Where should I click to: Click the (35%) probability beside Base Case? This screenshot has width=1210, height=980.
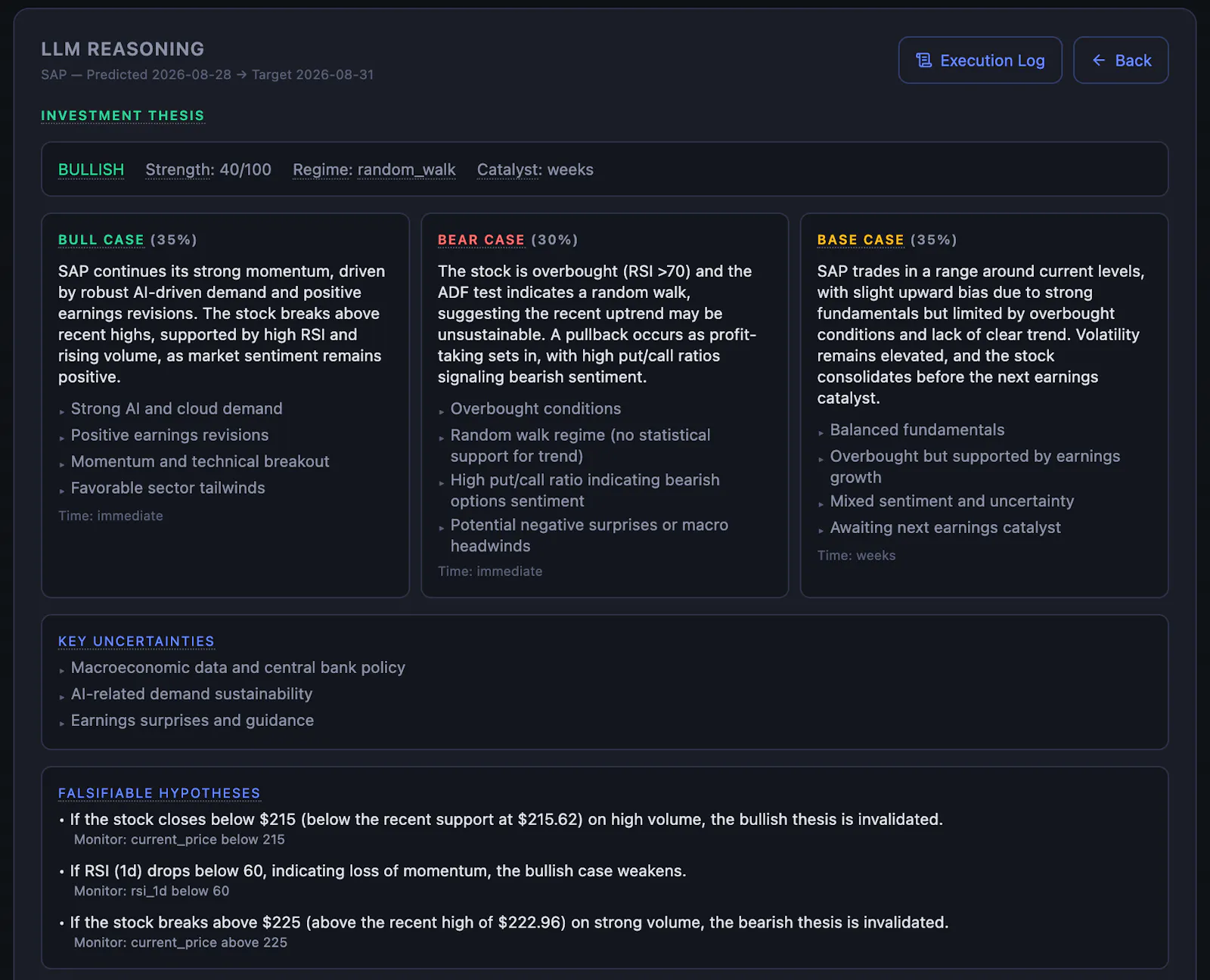click(934, 240)
